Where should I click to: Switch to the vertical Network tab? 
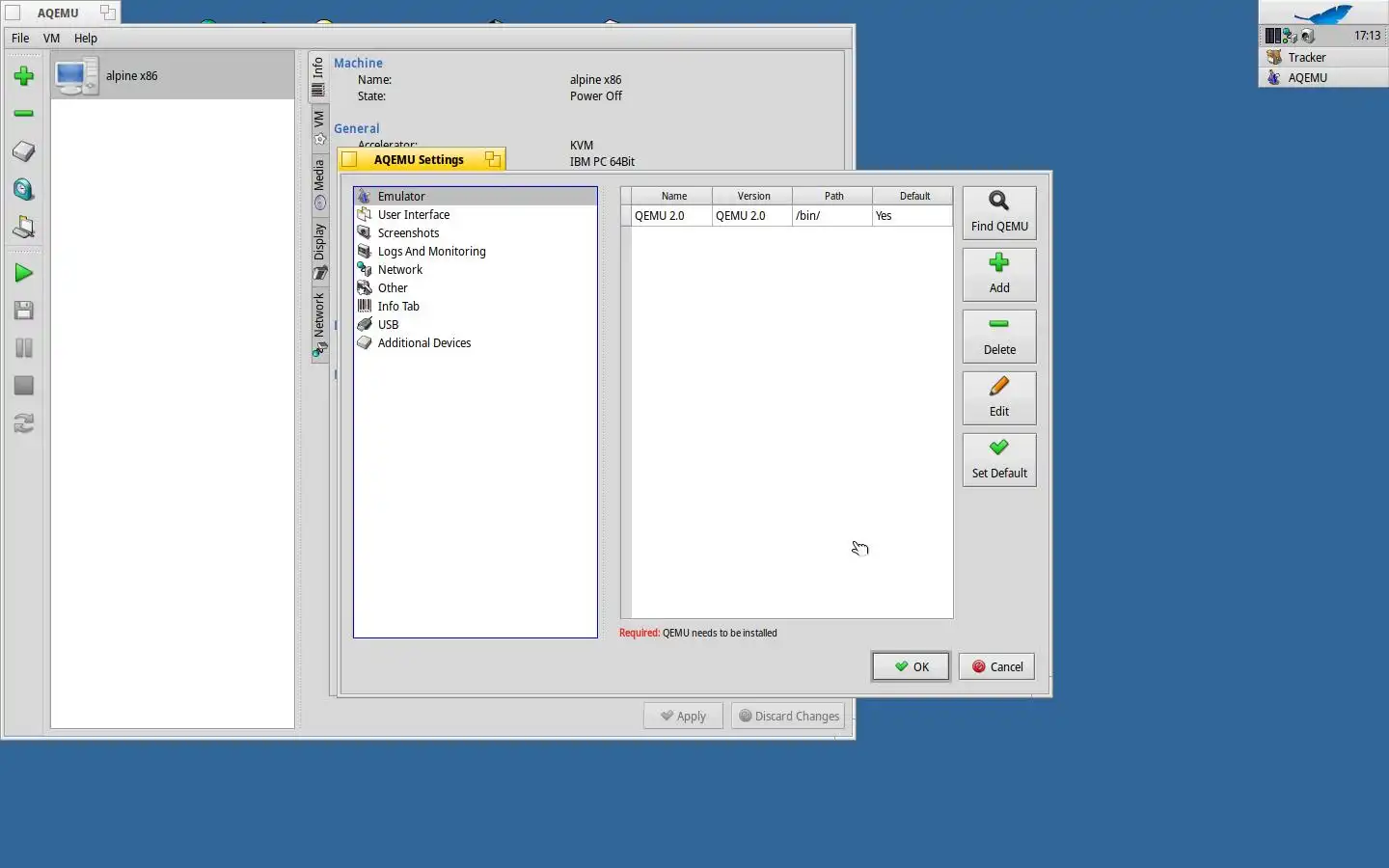click(318, 325)
